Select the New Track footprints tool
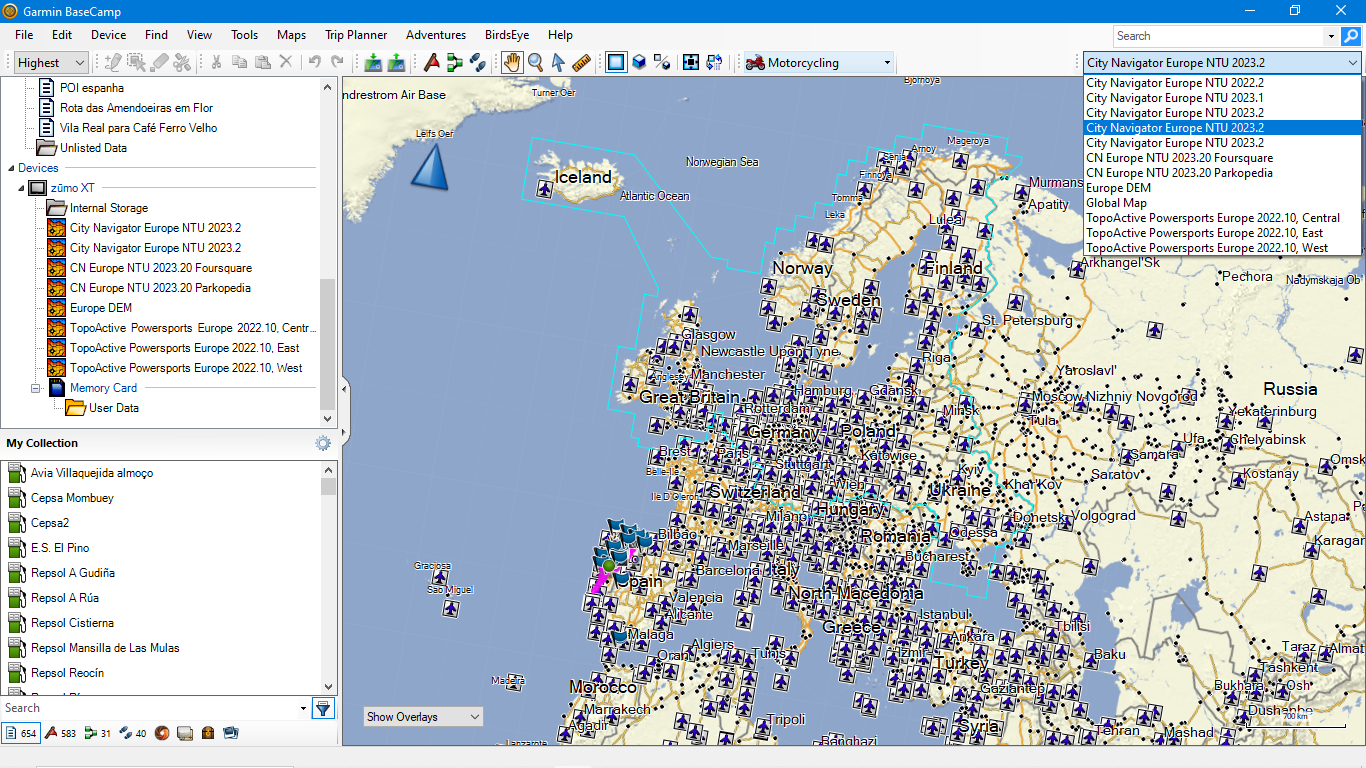1366x768 pixels. click(x=478, y=62)
